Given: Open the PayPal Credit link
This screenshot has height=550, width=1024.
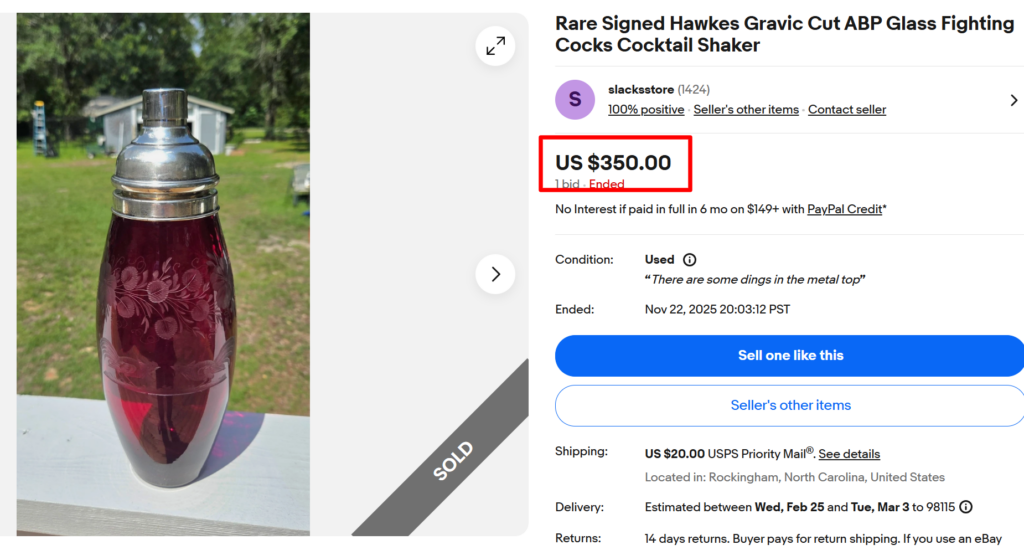Looking at the screenshot, I should click(x=846, y=209).
